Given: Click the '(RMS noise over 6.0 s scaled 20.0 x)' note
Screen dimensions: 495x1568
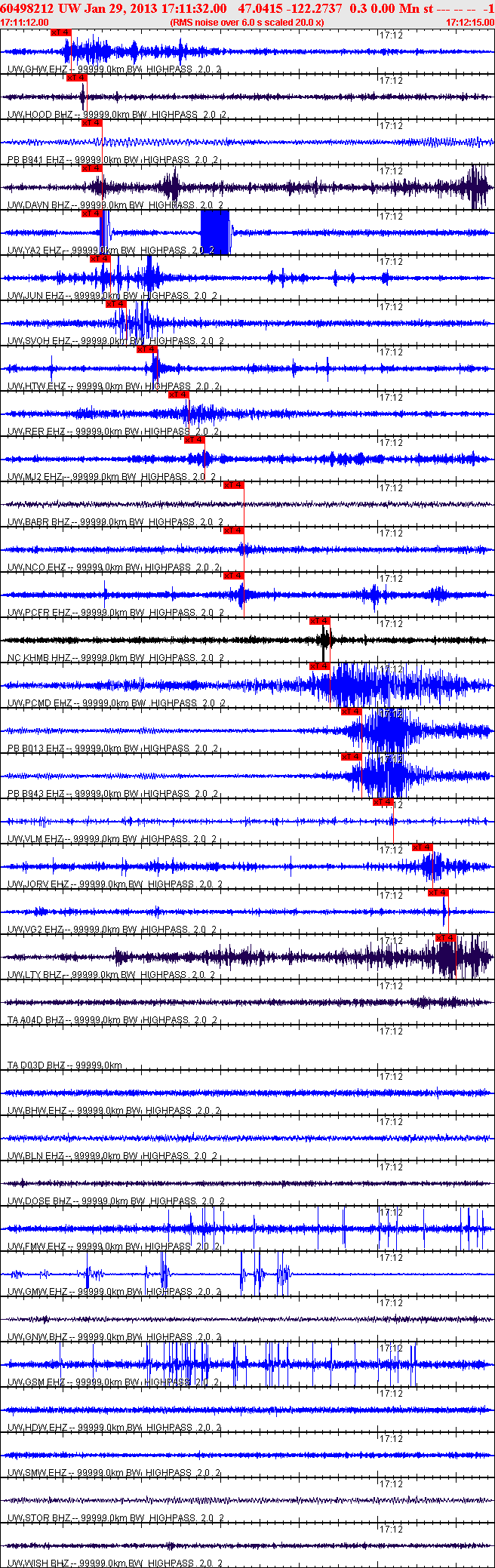Looking at the screenshot, I should [x=247, y=23].
